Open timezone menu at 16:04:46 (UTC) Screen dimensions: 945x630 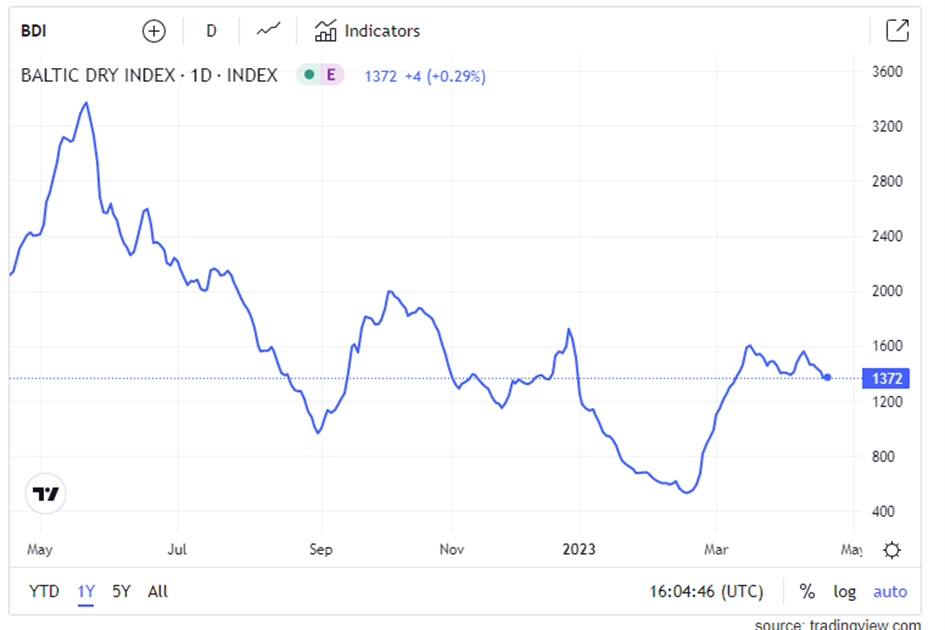pyautogui.click(x=705, y=591)
